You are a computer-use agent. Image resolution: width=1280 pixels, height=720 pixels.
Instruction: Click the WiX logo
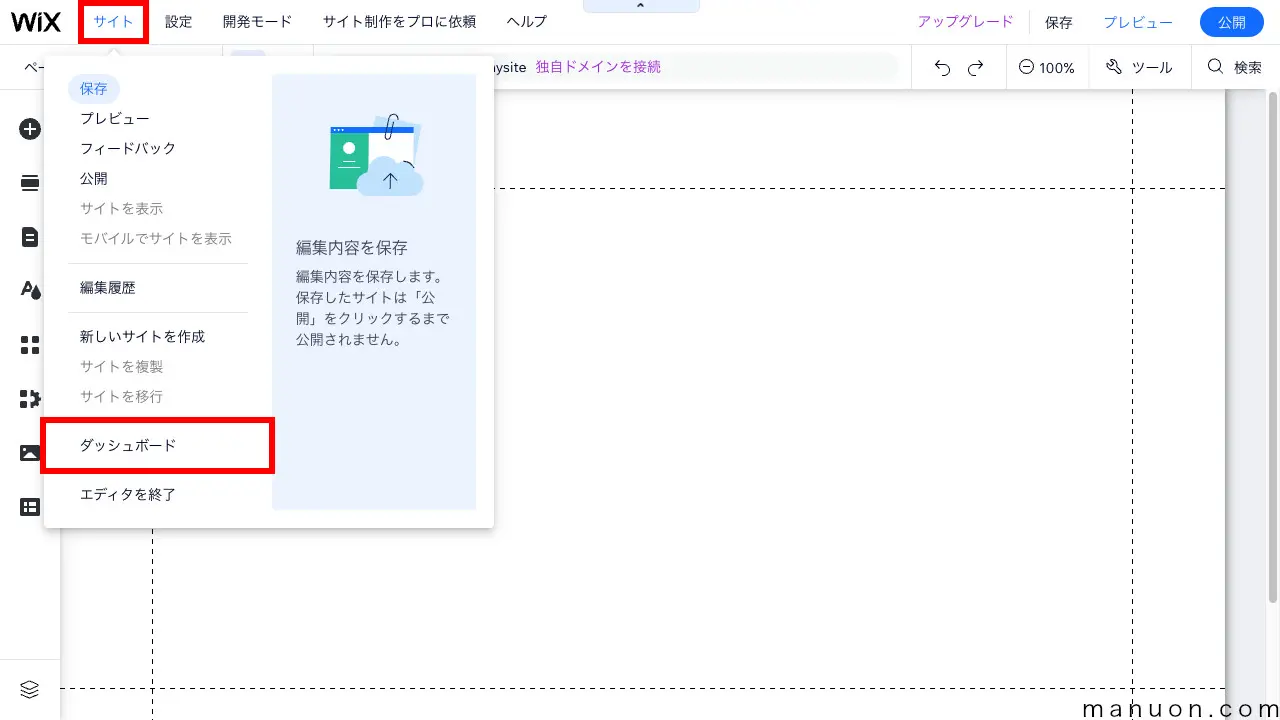36,21
